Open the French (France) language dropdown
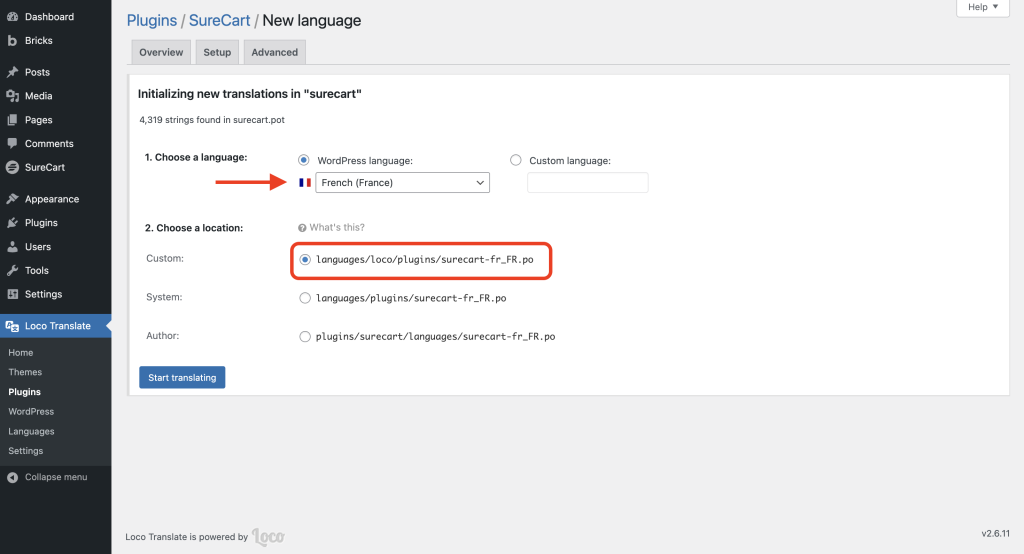 (x=402, y=183)
